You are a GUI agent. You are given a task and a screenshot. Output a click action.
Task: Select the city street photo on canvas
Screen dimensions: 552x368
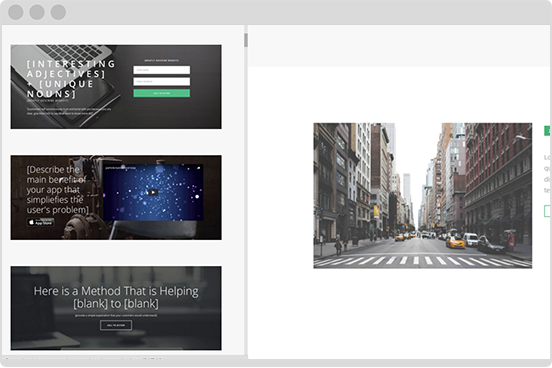coord(423,196)
